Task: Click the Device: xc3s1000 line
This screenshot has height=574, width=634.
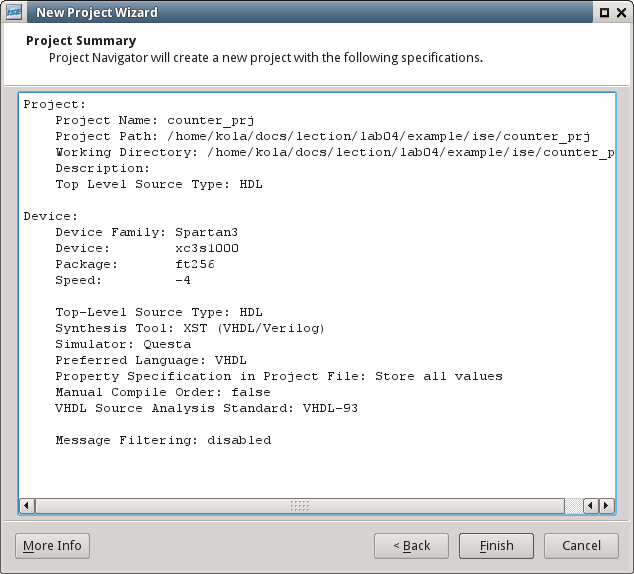Action: [147, 248]
